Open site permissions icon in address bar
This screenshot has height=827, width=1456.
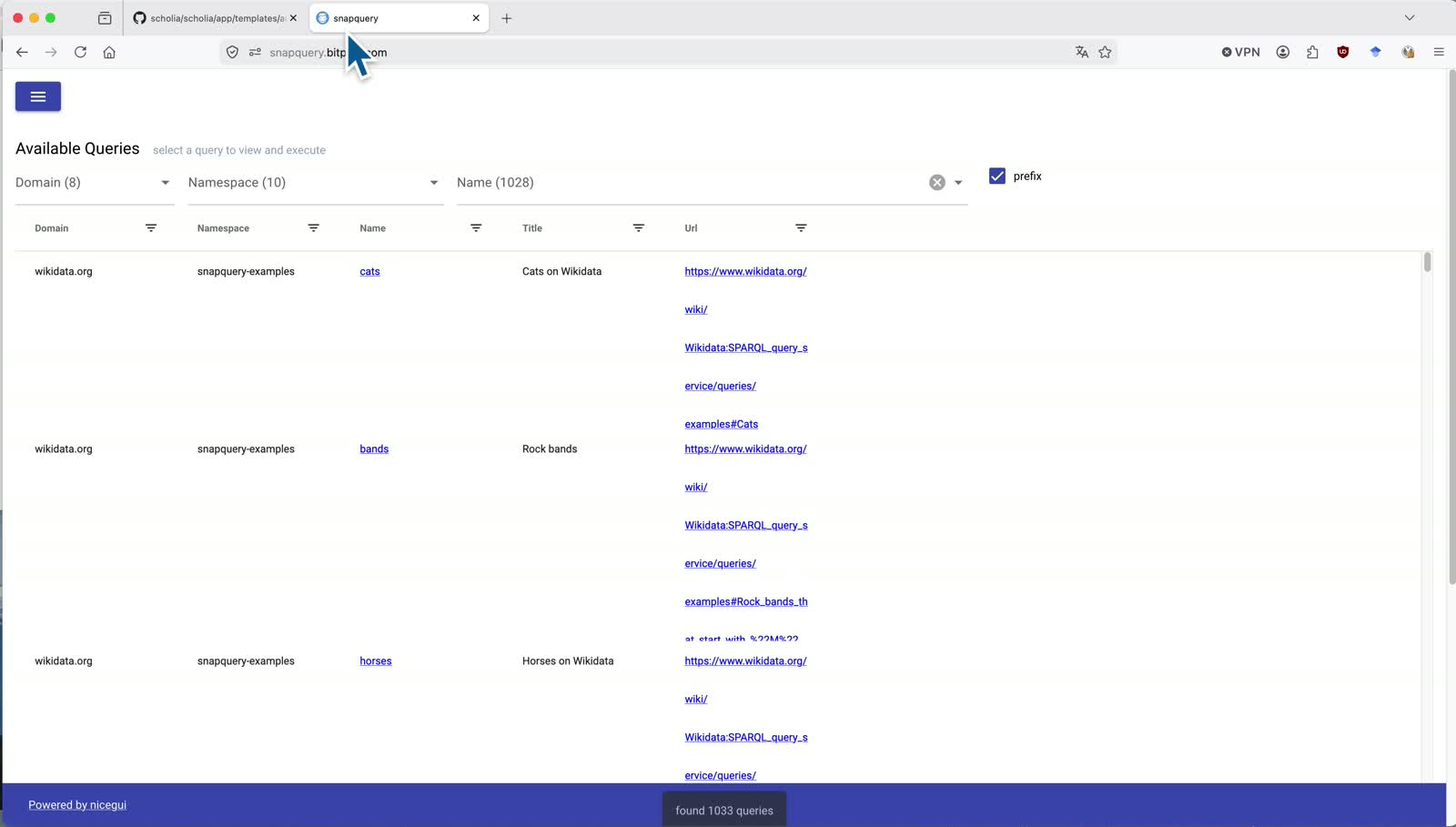[x=255, y=53]
